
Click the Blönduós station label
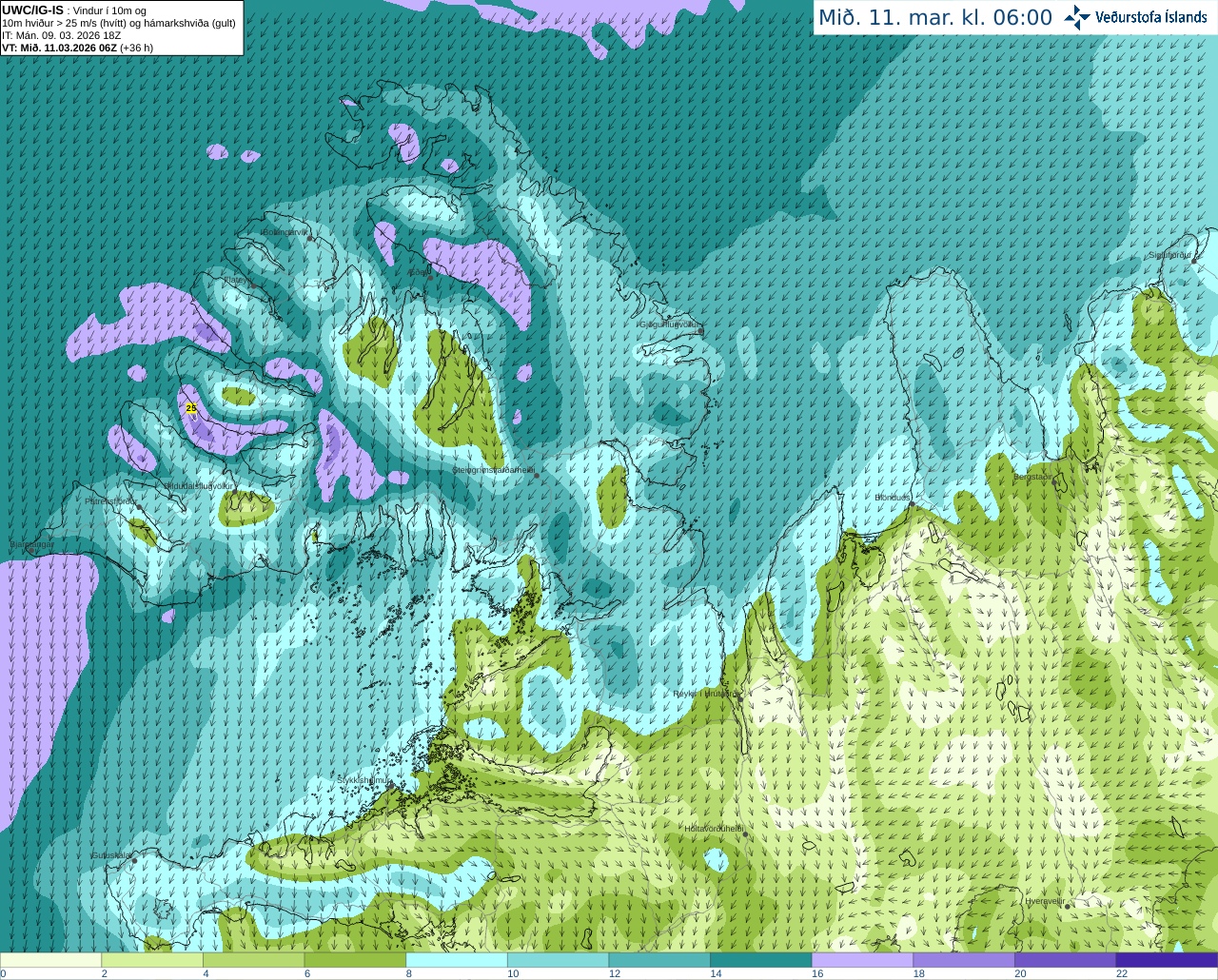pos(893,498)
